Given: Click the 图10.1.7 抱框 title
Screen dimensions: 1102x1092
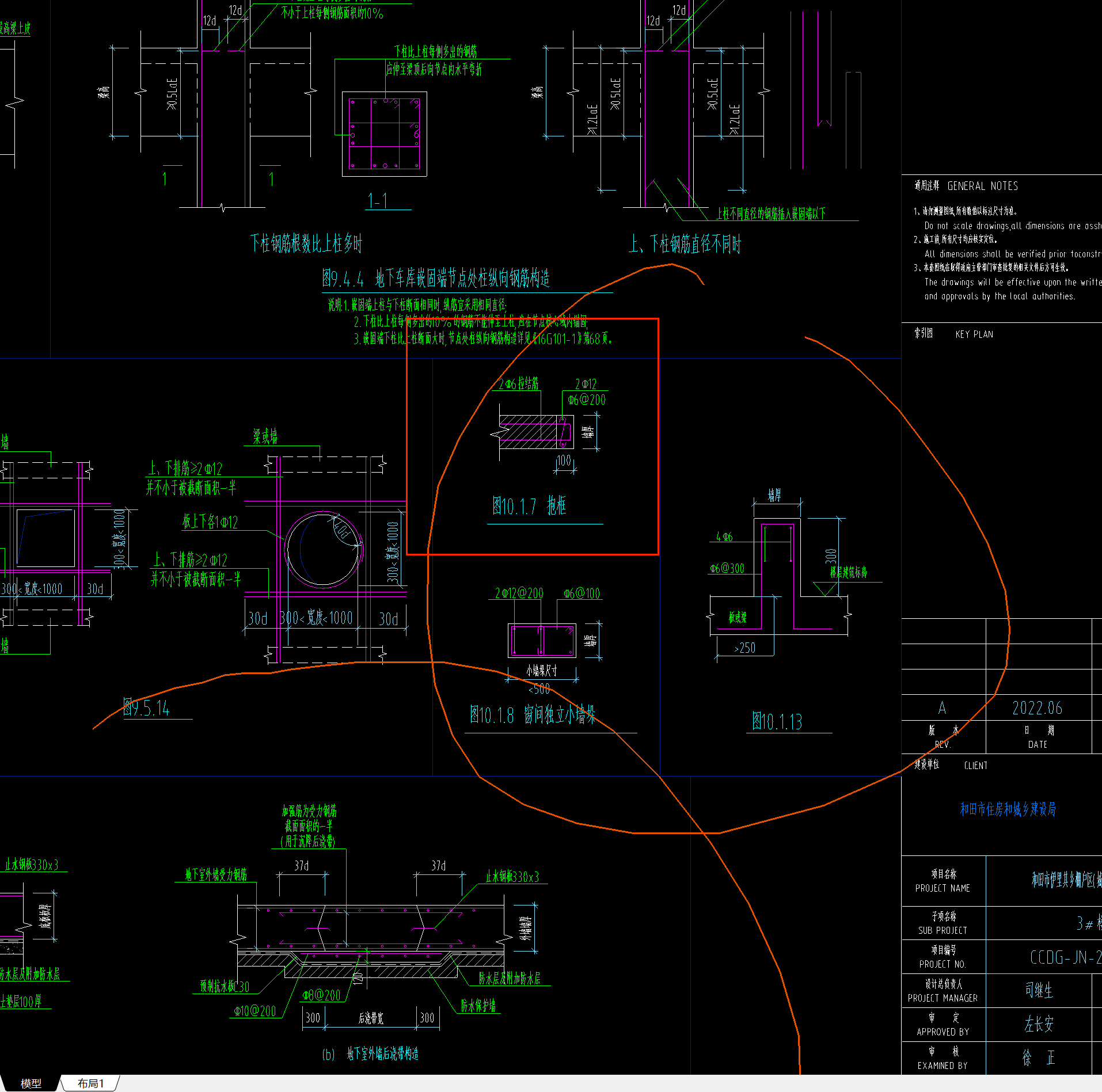Looking at the screenshot, I should pyautogui.click(x=529, y=506).
